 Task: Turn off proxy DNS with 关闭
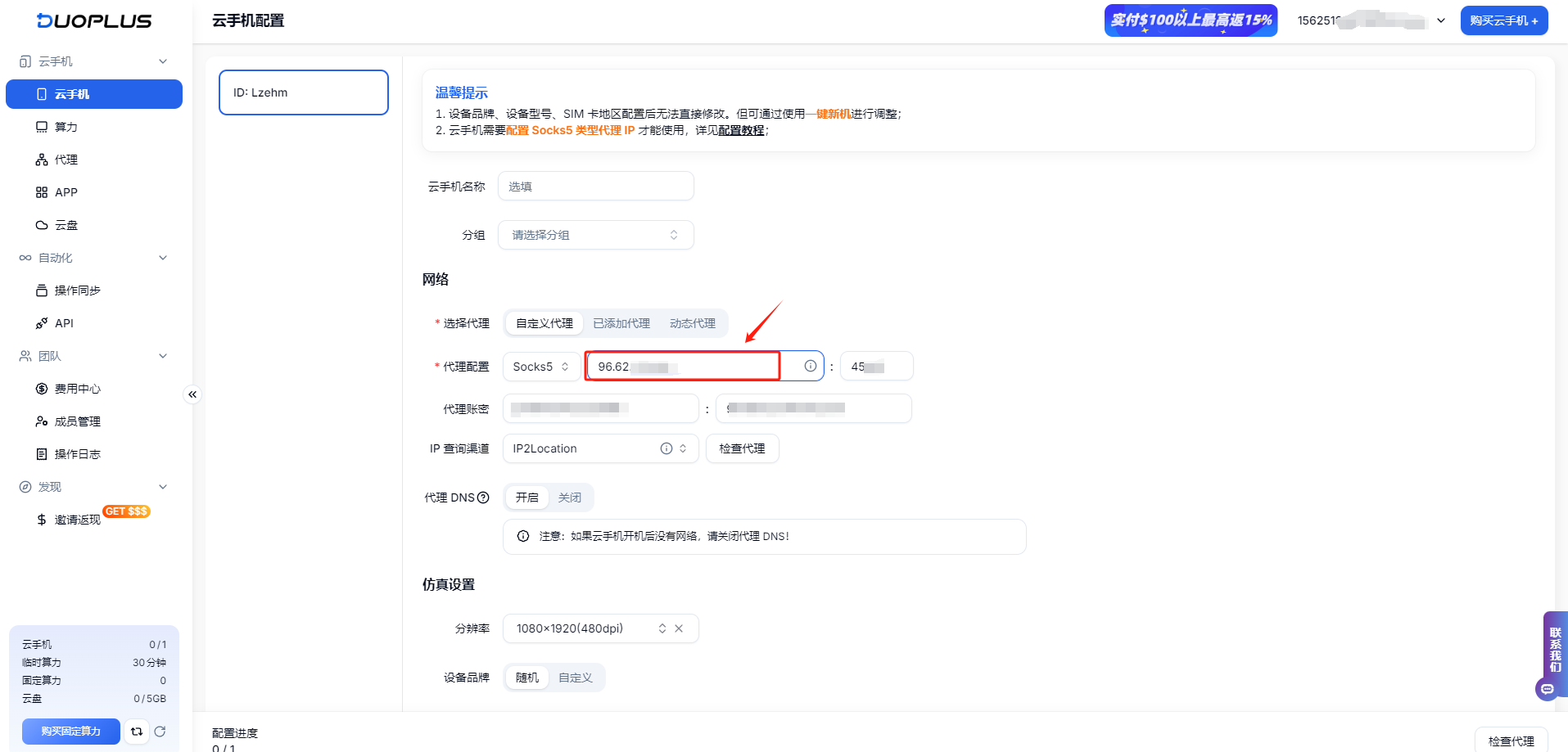pyautogui.click(x=570, y=498)
